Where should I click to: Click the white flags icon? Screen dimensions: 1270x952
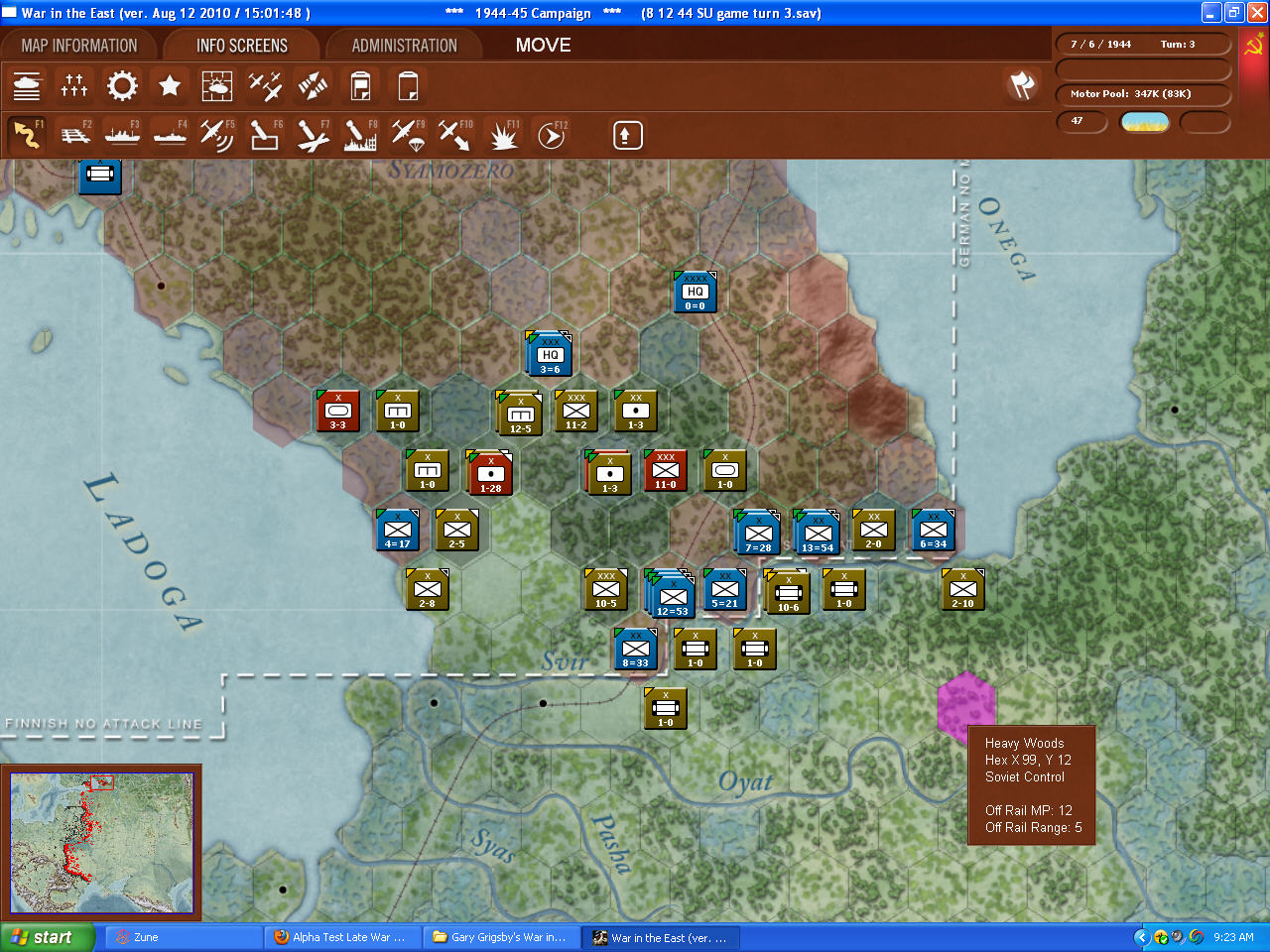1022,85
